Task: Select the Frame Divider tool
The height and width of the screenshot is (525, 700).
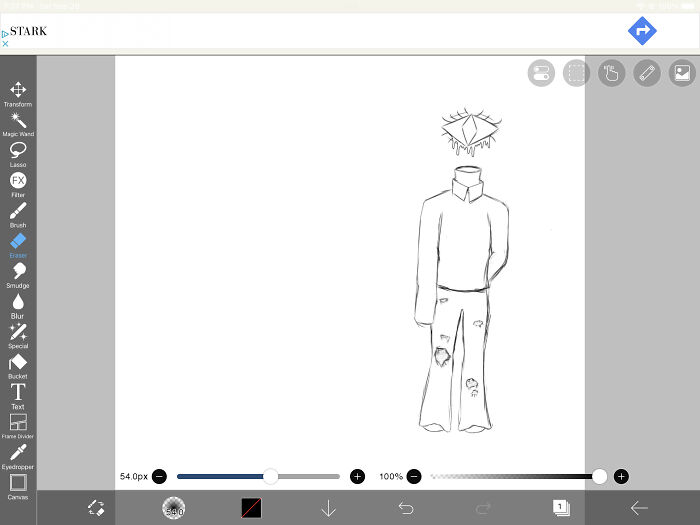Action: click(18, 427)
